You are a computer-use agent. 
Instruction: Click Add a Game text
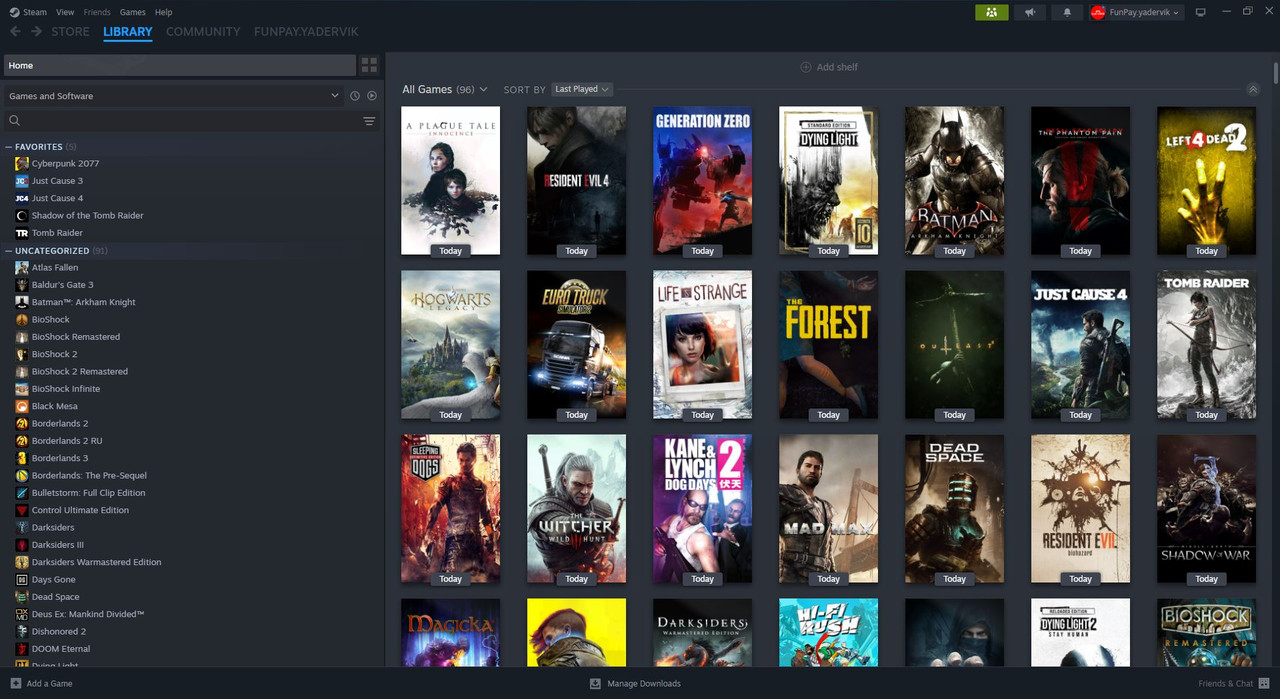49,684
